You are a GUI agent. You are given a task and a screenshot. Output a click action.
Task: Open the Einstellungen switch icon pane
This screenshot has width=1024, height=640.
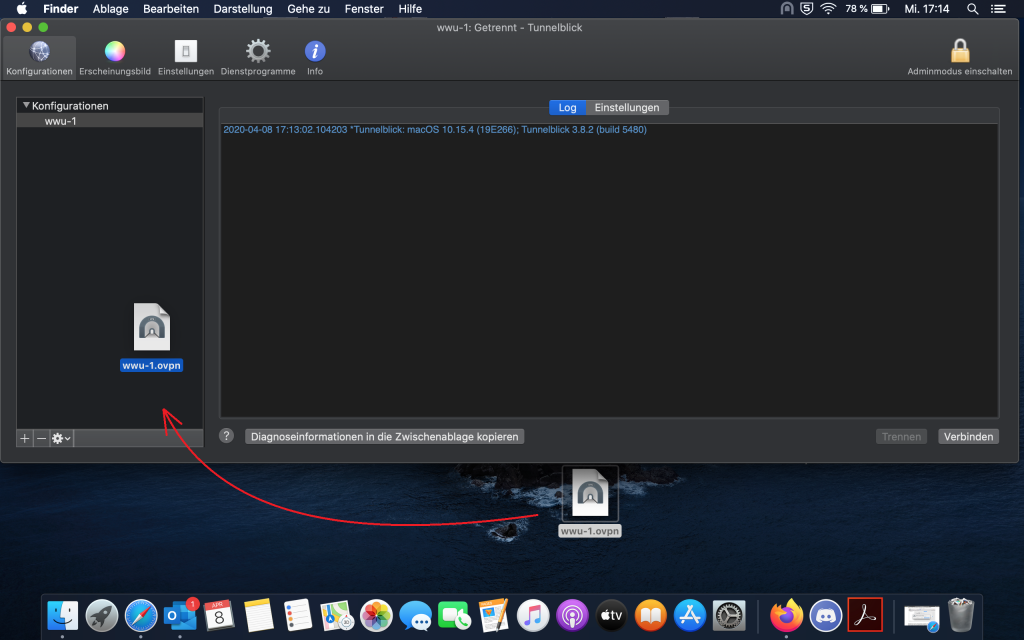tap(185, 57)
